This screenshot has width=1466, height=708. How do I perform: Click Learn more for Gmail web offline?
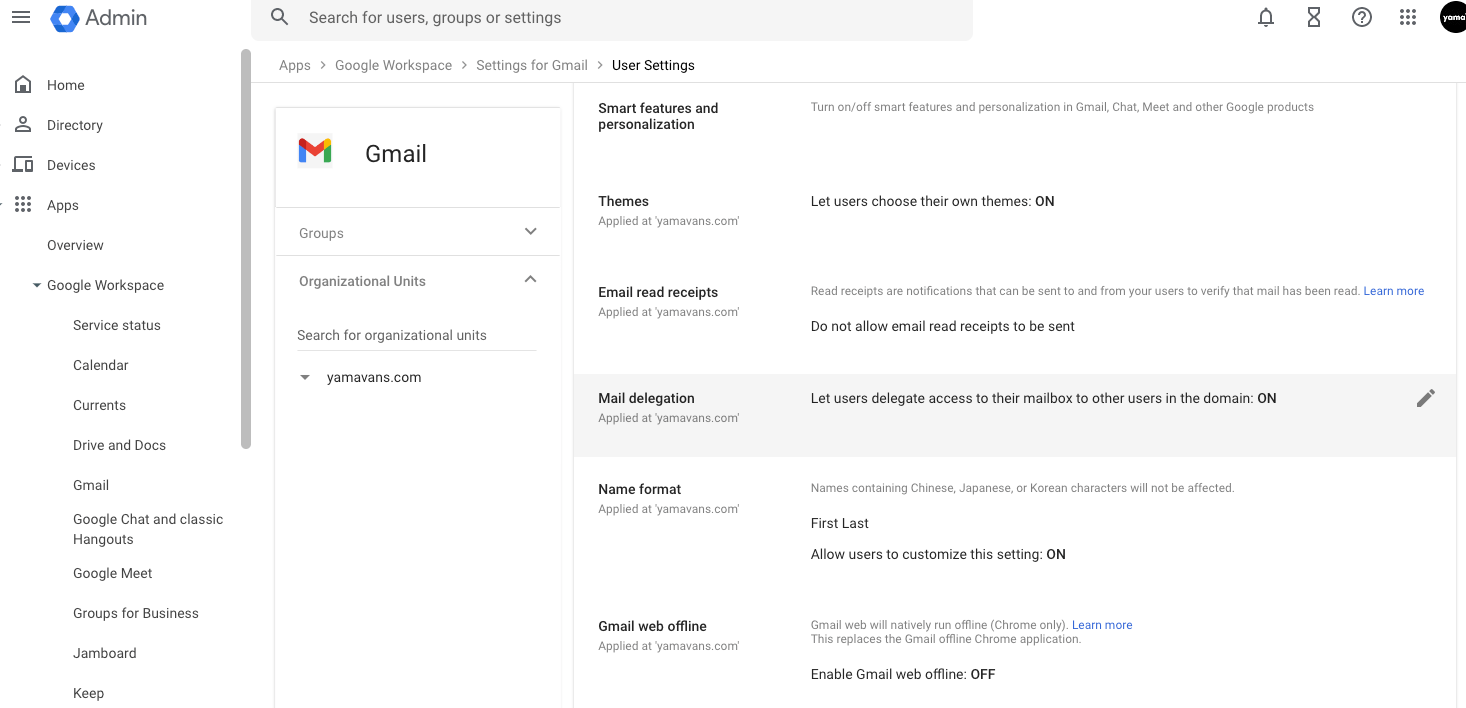[1102, 625]
